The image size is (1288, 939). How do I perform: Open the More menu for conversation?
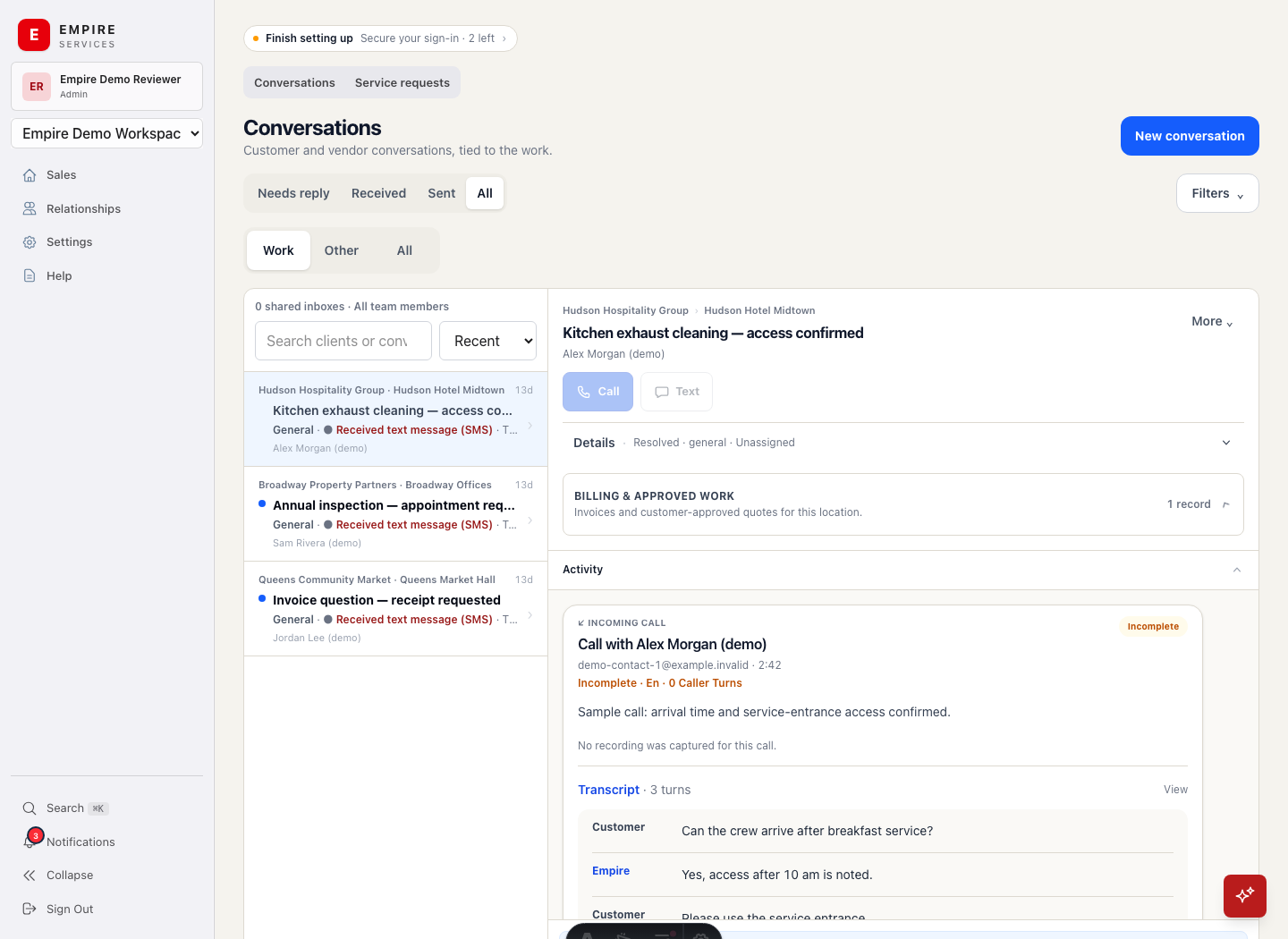1212,322
